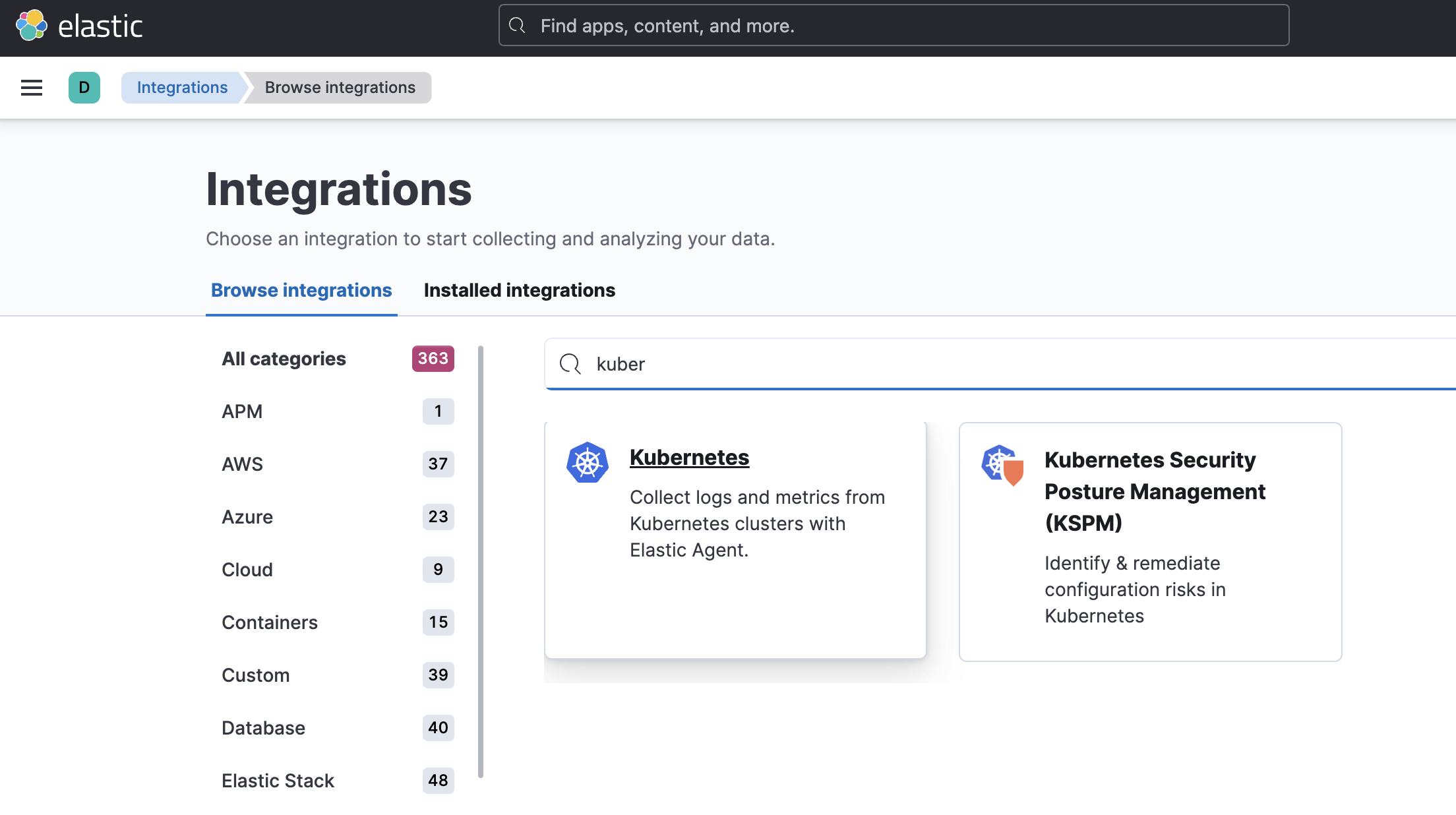
Task: Click the magnifier in the global search bar
Action: [x=518, y=26]
